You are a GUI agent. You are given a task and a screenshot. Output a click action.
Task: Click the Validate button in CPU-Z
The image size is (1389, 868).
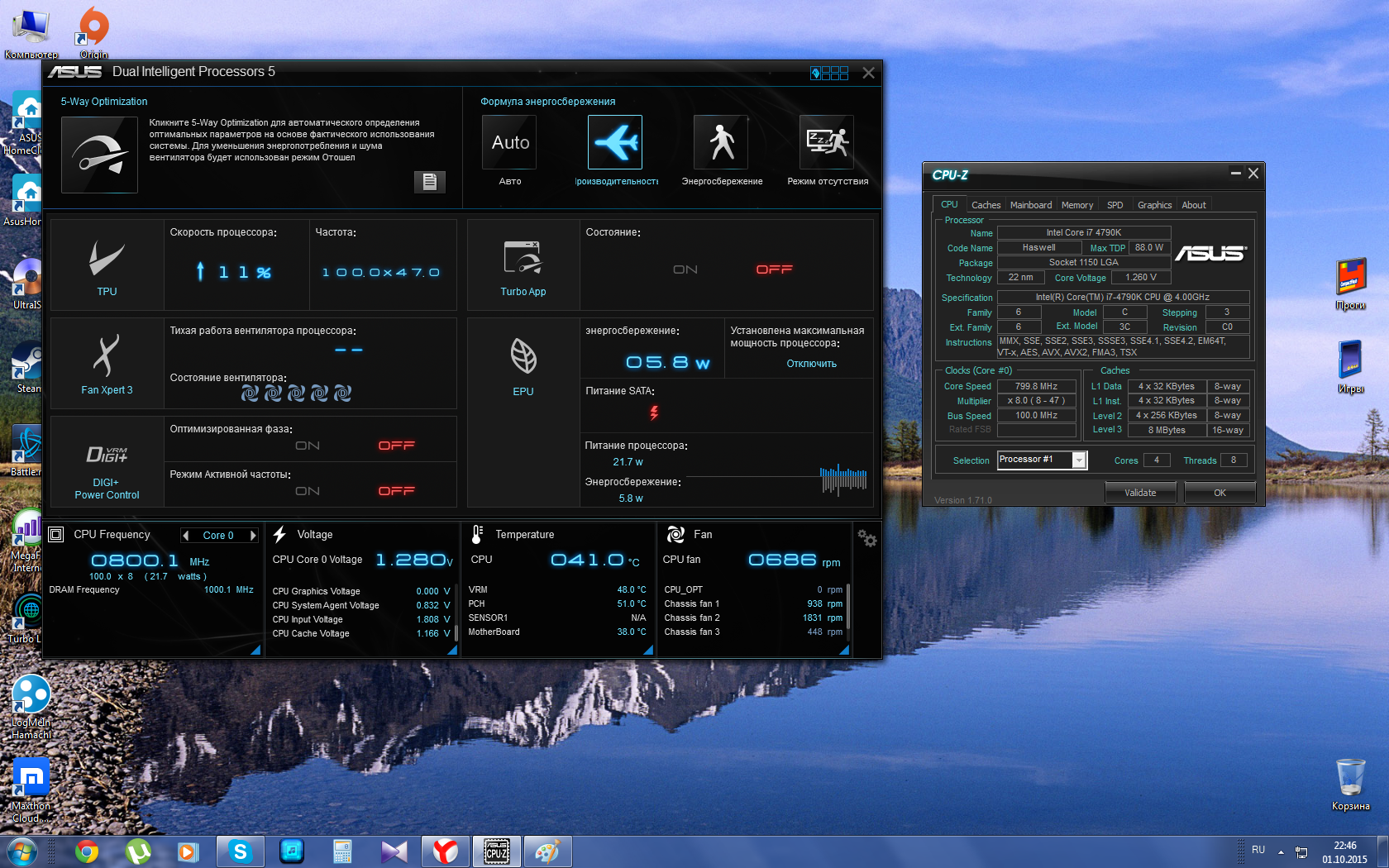1140,493
